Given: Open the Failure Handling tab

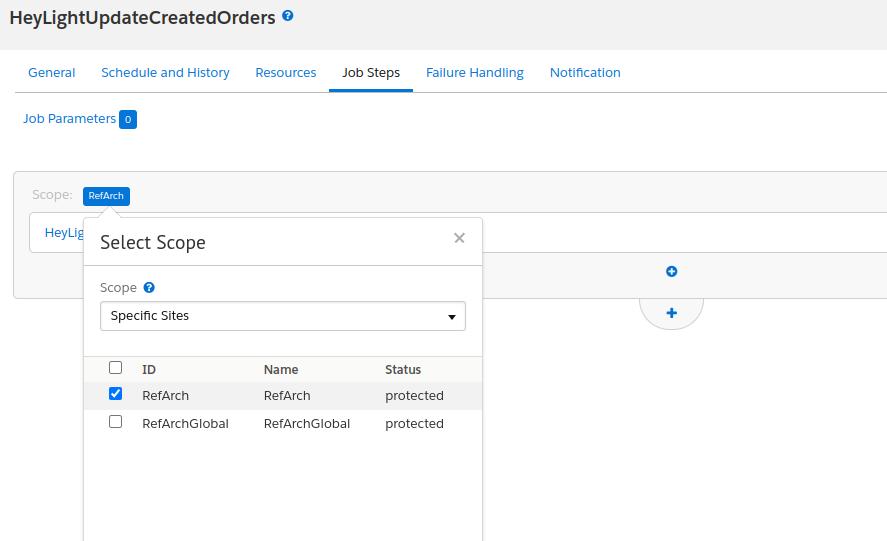Looking at the screenshot, I should point(475,72).
